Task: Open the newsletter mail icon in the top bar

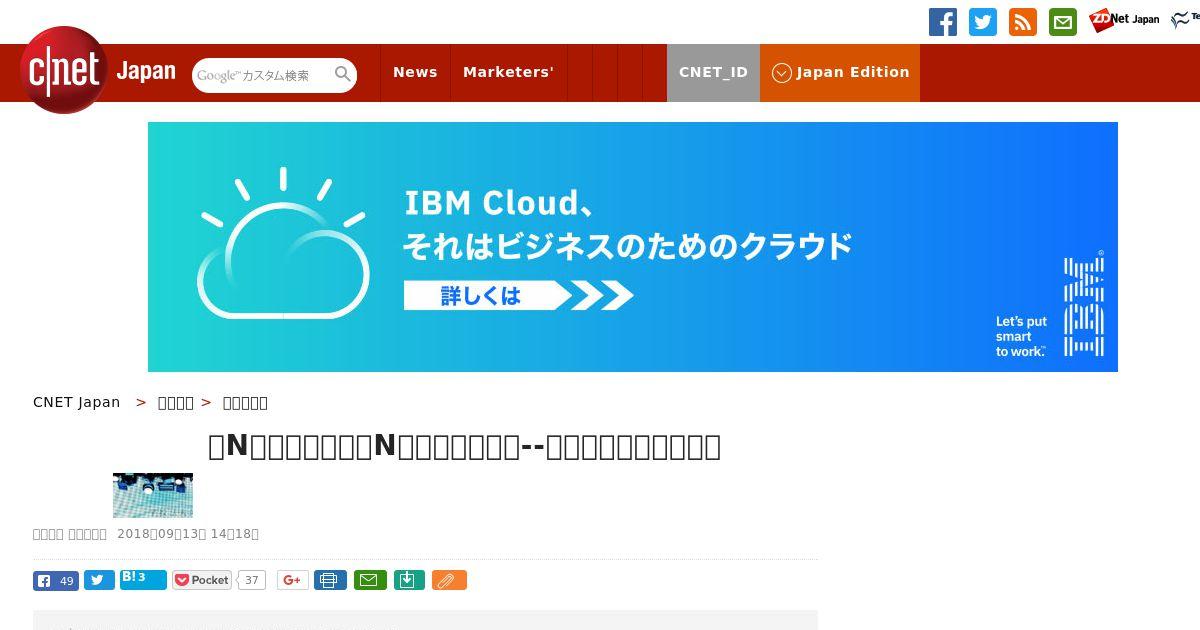Action: click(1063, 22)
